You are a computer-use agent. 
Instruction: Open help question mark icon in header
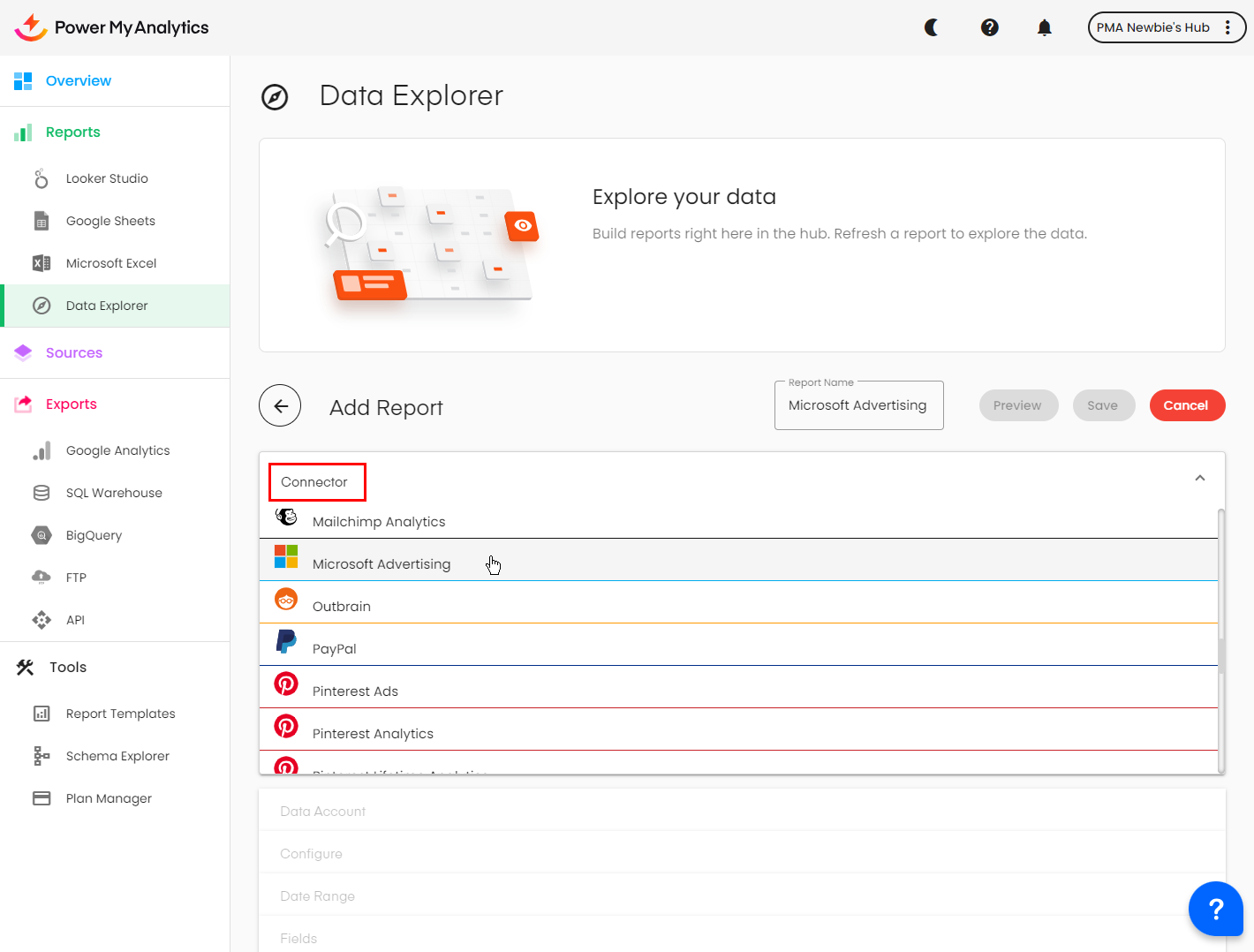point(990,27)
